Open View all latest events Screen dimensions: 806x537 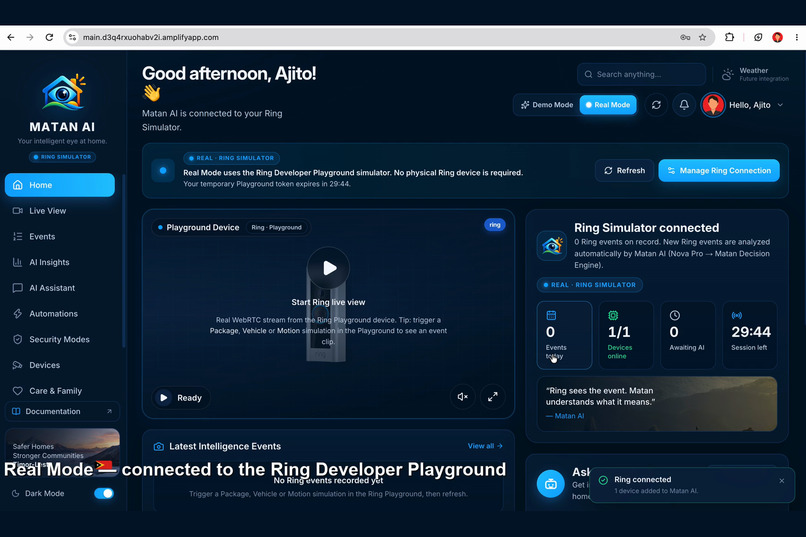click(x=485, y=446)
